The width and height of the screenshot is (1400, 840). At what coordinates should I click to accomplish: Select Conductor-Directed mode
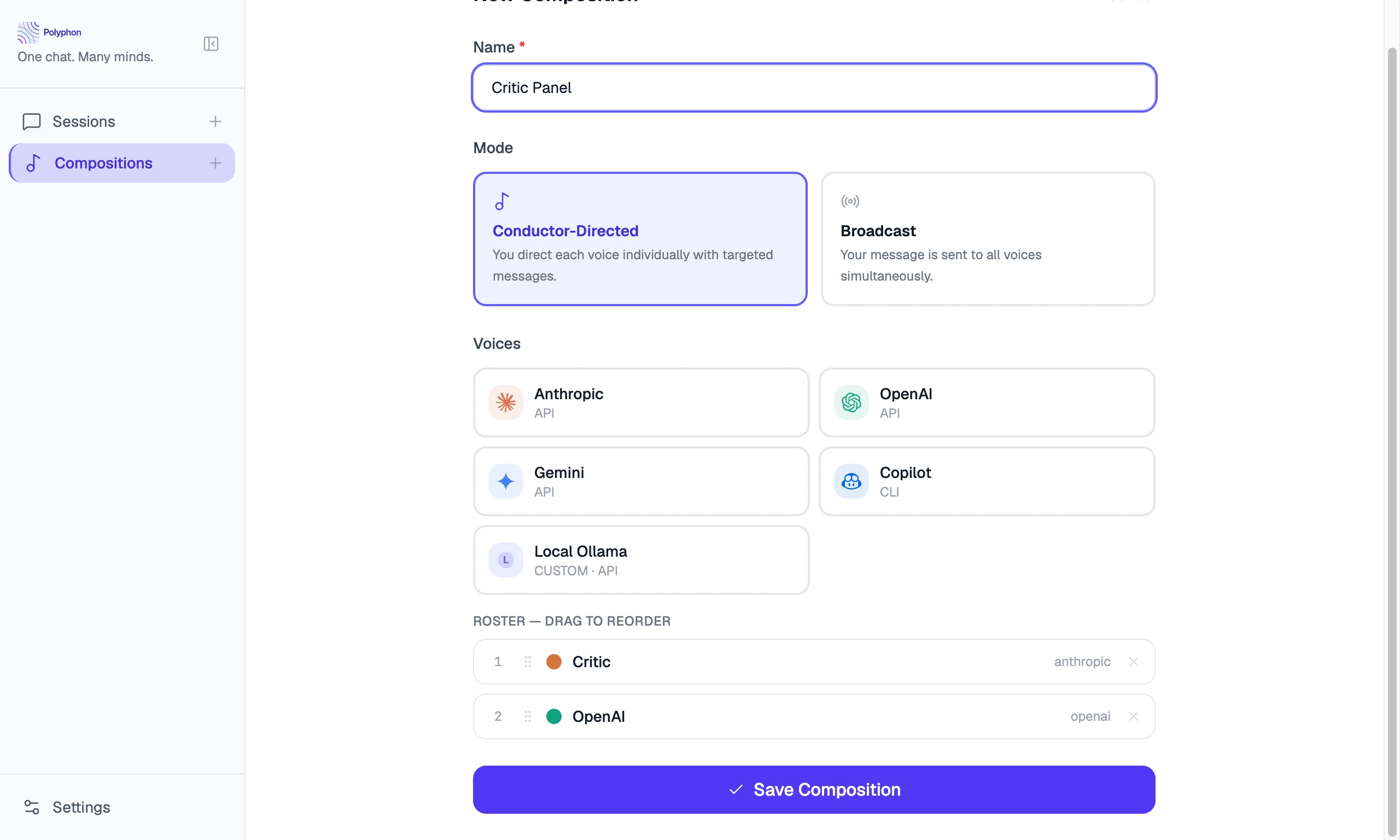tap(639, 239)
